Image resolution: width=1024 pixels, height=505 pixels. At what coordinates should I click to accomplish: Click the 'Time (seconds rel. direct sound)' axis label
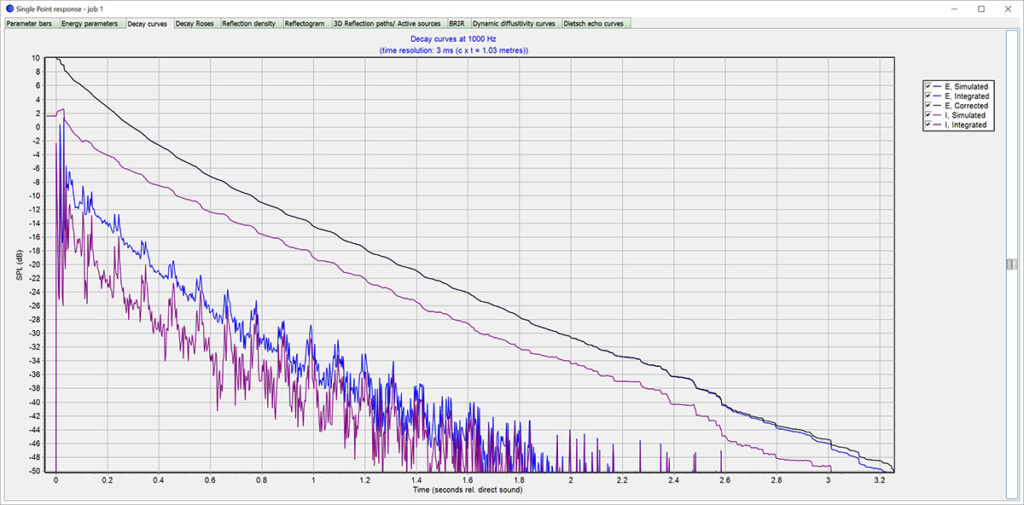468,490
